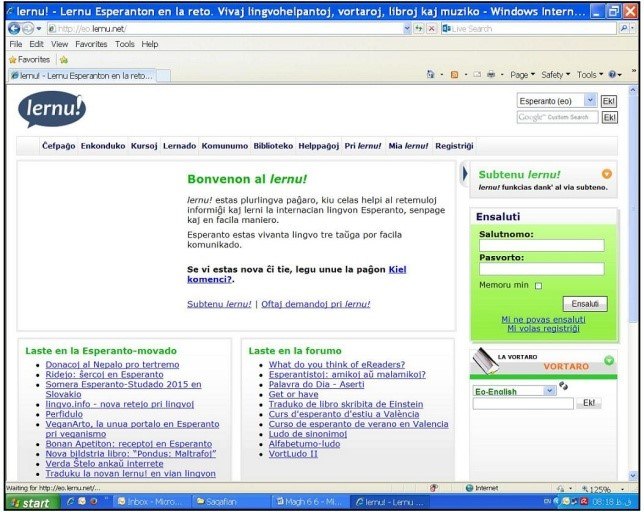Open the Favorites star button
Image resolution: width=644 pixels, height=512 pixels.
pos(30,60)
